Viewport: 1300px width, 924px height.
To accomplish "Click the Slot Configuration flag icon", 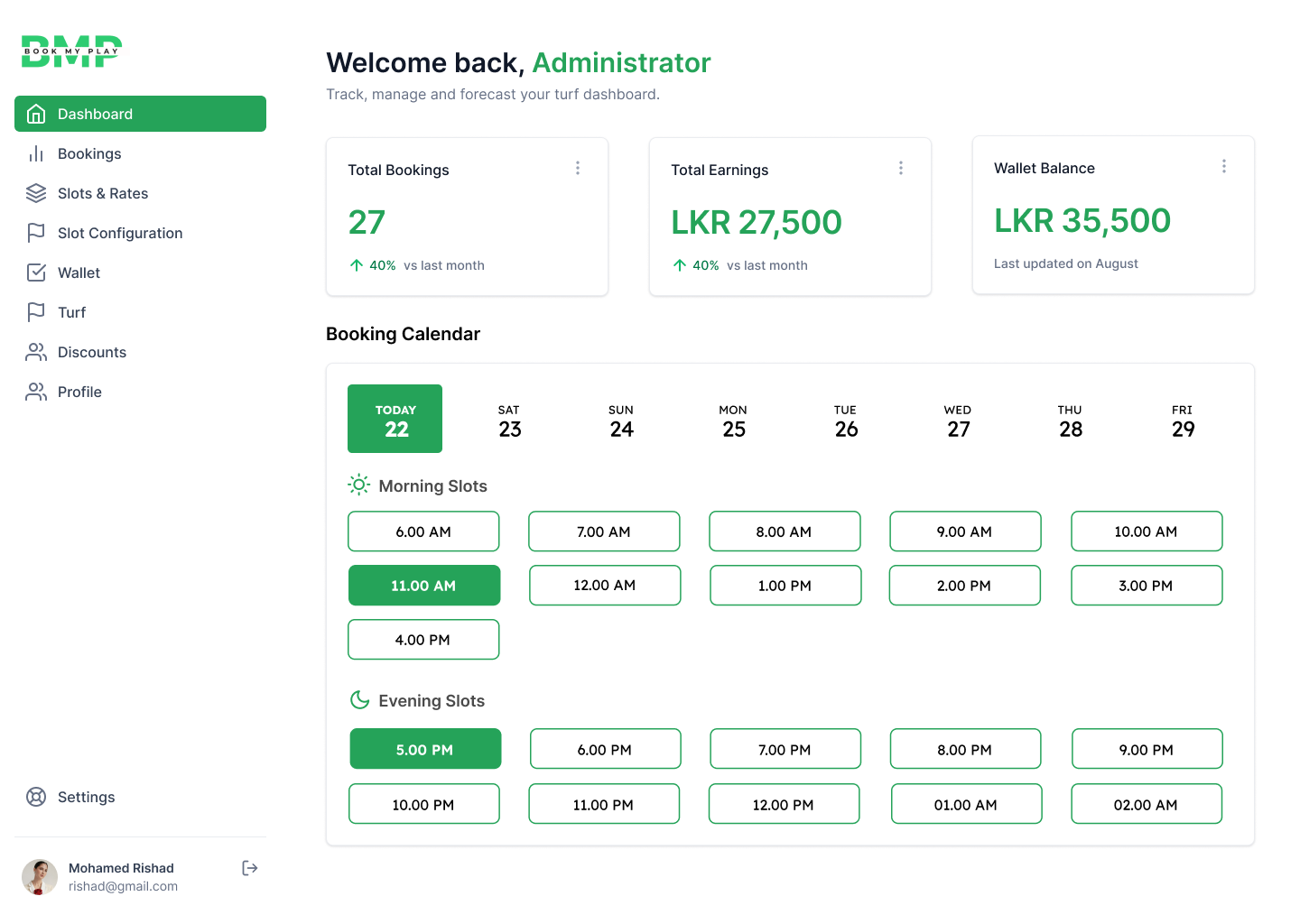I will coord(36,233).
